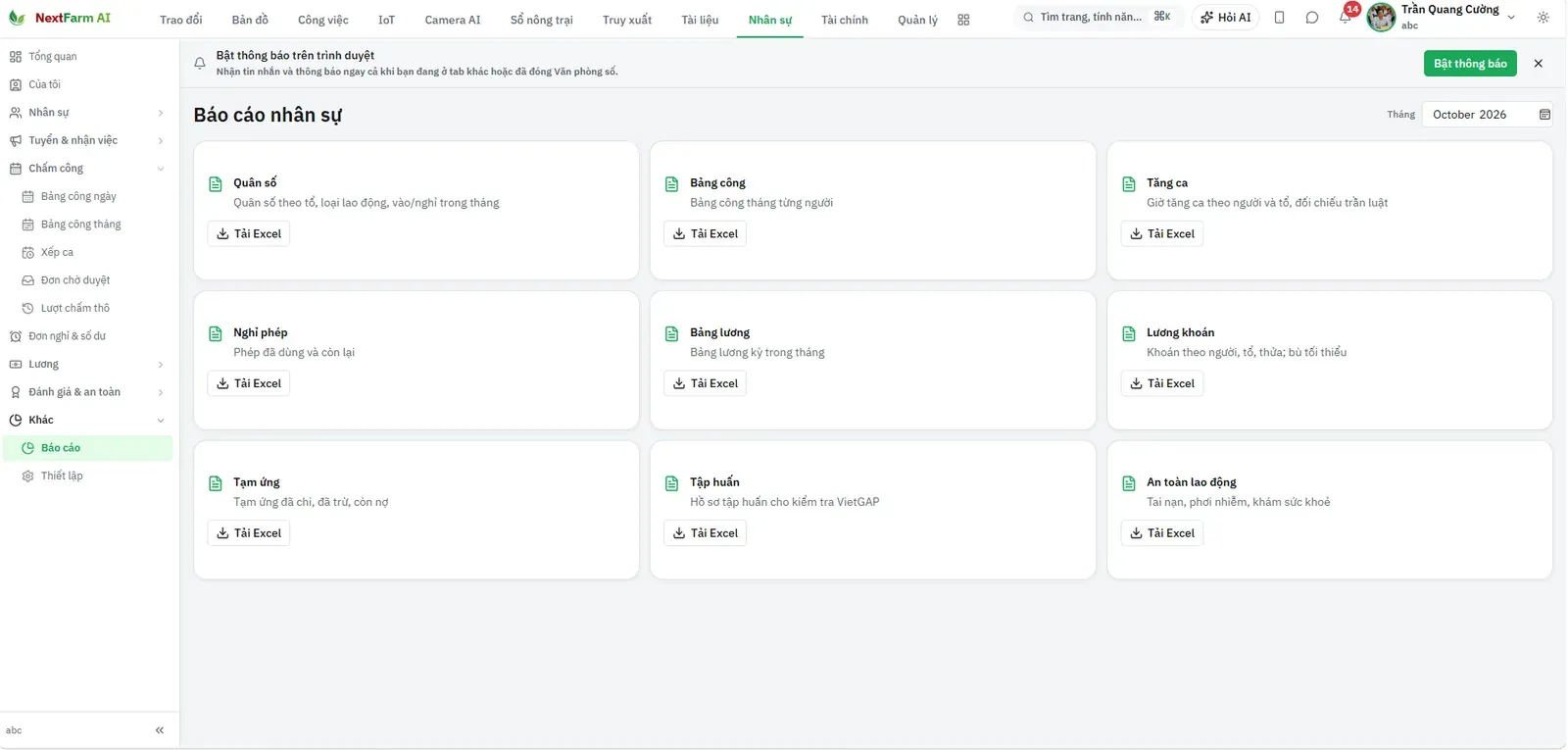Open the apps grid icon after Quản lý
This screenshot has height=750, width=1568.
963,20
